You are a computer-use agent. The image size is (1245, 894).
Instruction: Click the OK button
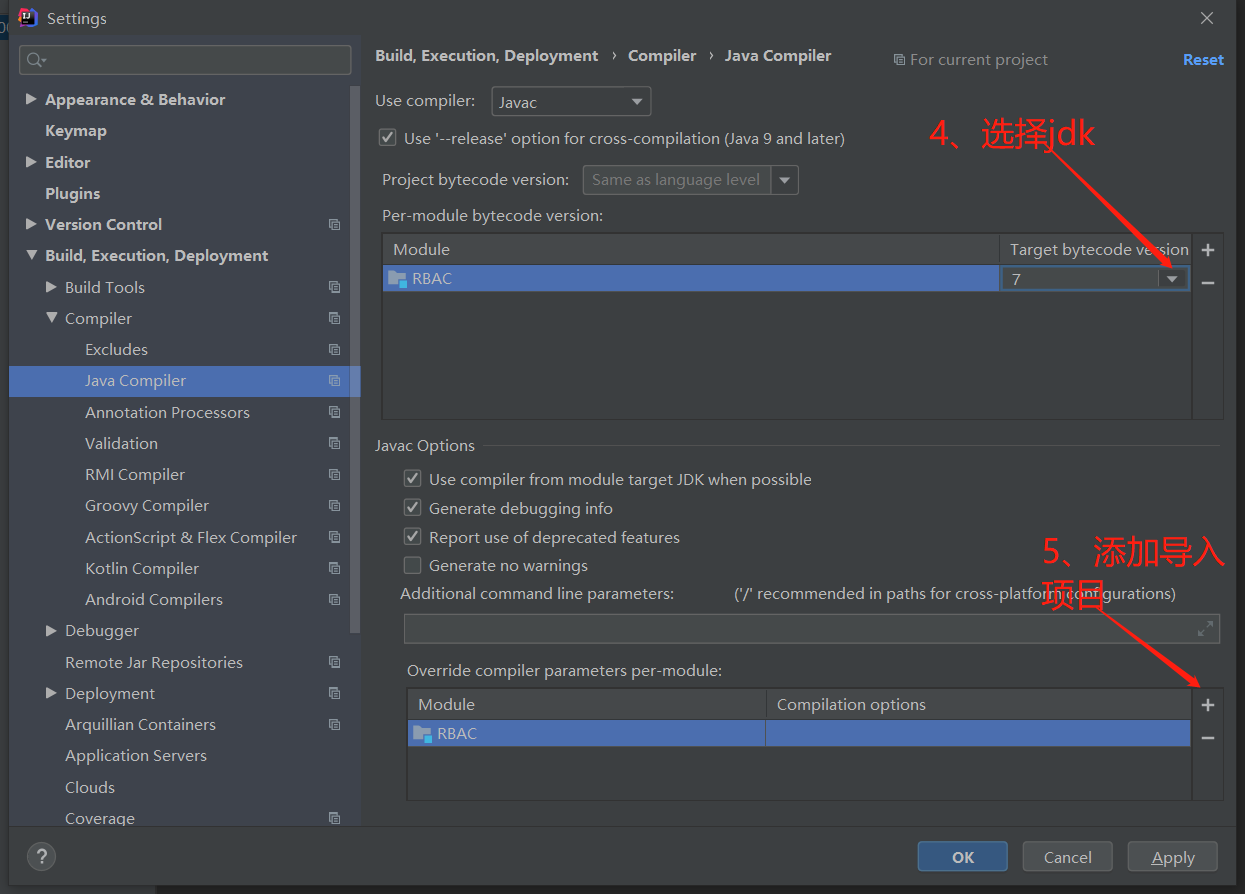962,857
